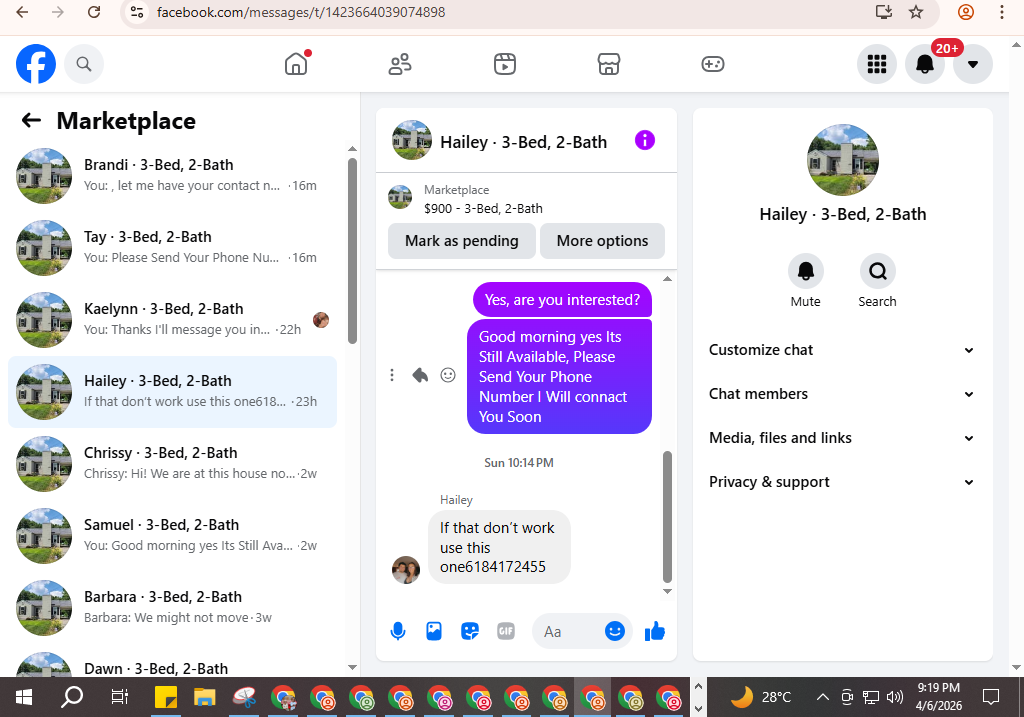Select Hailey 3-Bed, 2-Bath conversation
The width and height of the screenshot is (1024, 717).
172,392
